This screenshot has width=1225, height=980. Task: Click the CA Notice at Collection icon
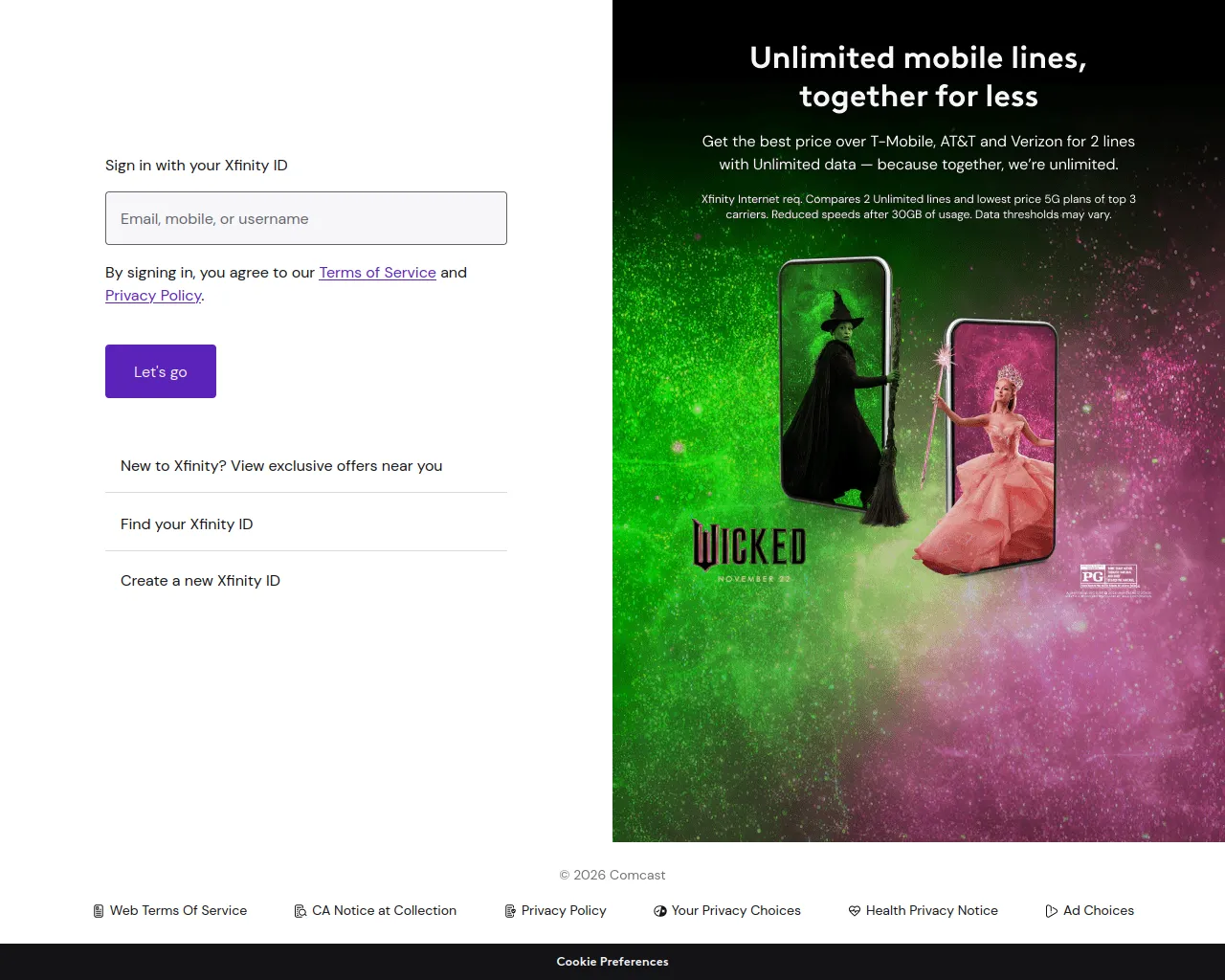pos(301,911)
